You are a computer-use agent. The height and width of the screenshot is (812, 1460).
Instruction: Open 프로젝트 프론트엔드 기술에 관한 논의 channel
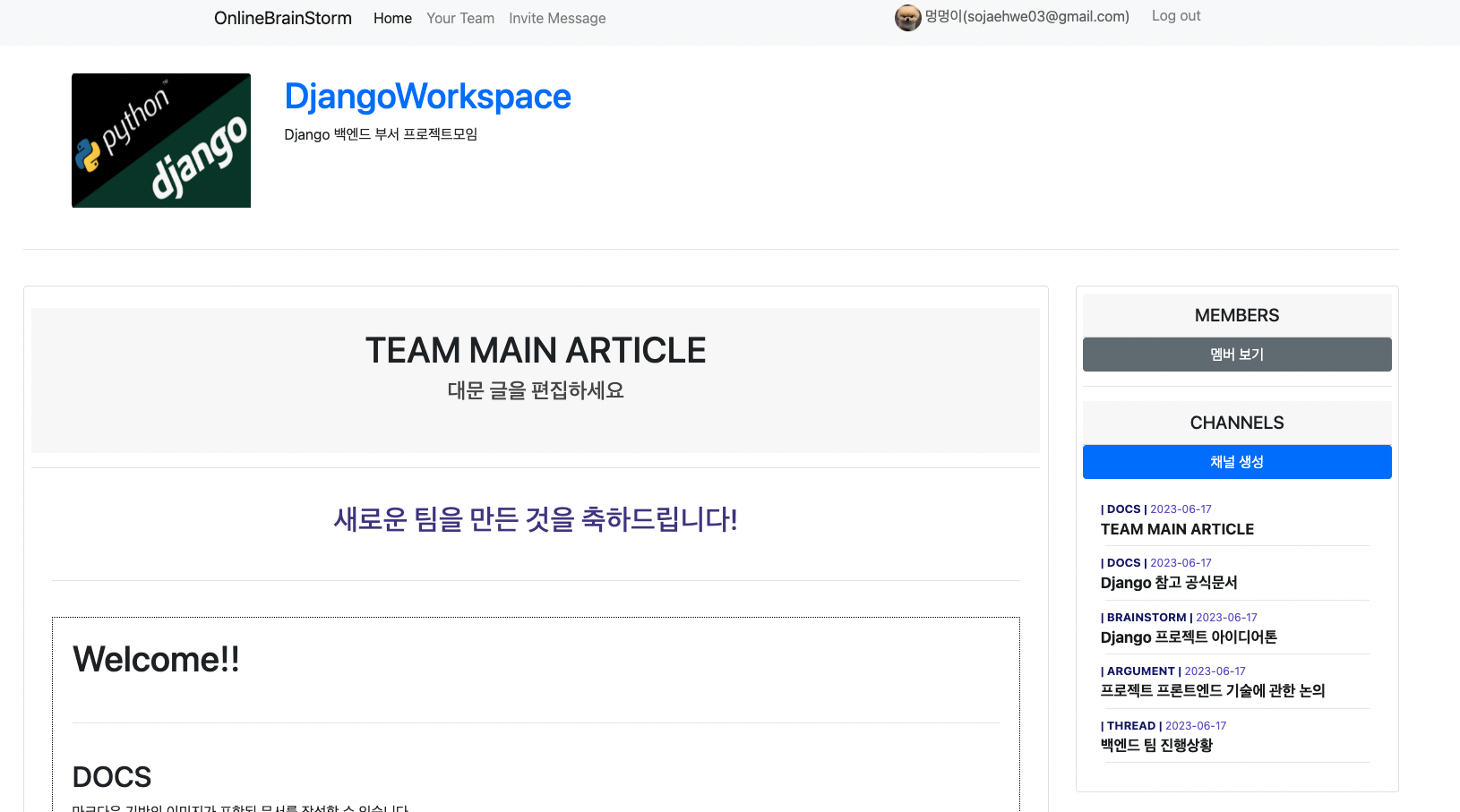(x=1213, y=691)
